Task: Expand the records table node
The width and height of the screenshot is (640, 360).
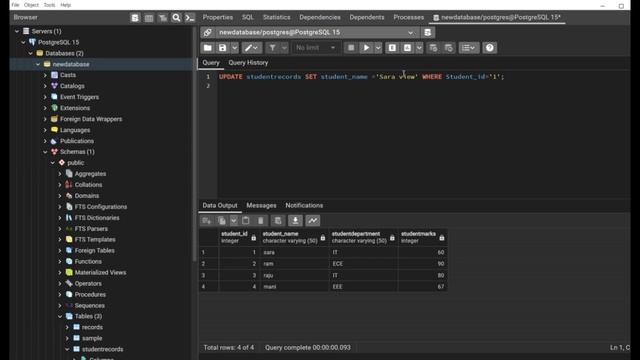Action: [67, 327]
